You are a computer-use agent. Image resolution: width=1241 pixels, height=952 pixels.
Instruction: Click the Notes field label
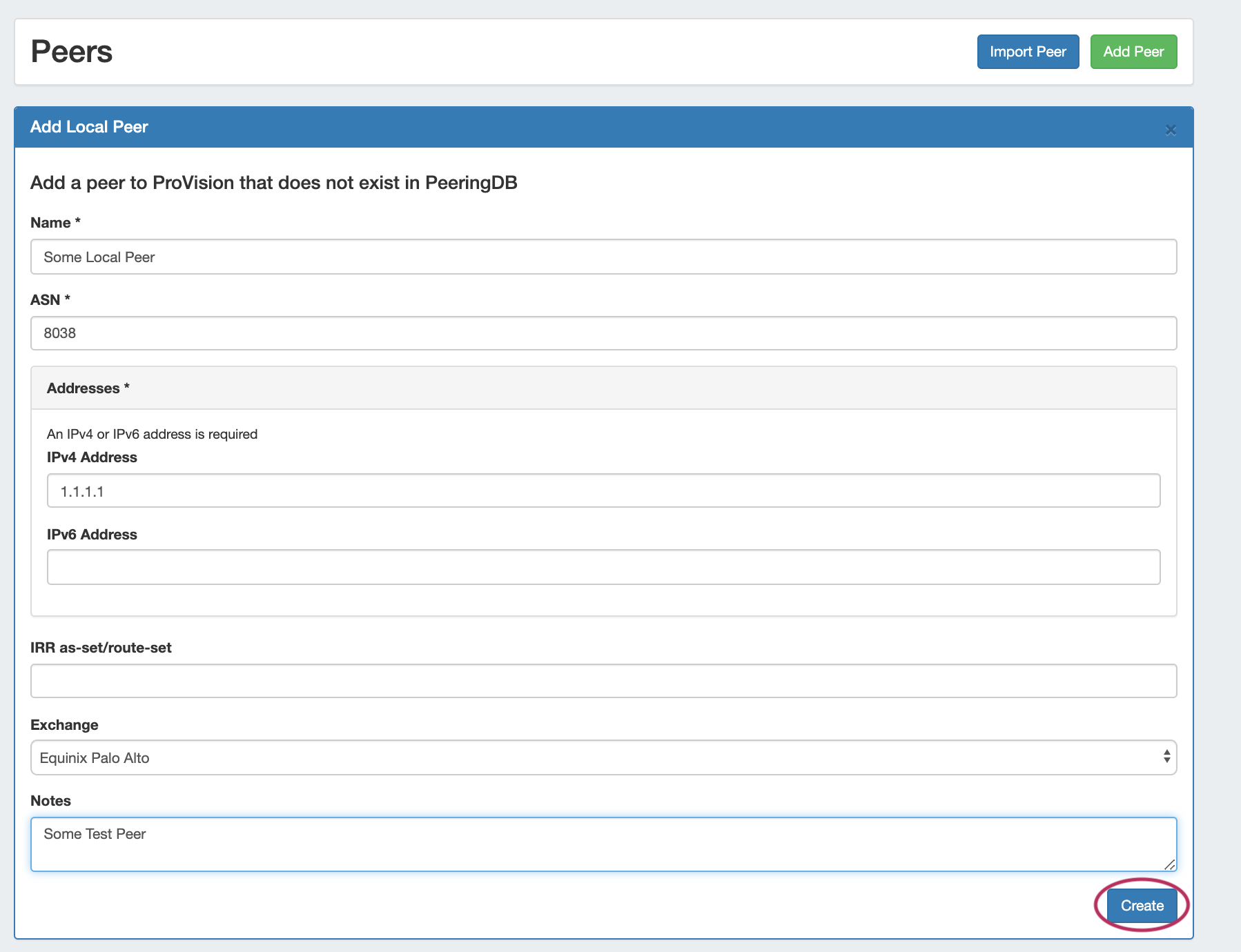(x=50, y=801)
